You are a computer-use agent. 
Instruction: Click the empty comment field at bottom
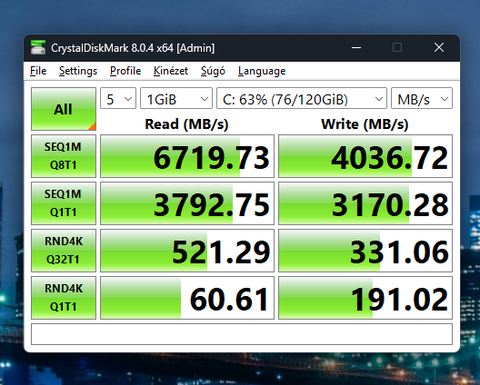pos(242,334)
